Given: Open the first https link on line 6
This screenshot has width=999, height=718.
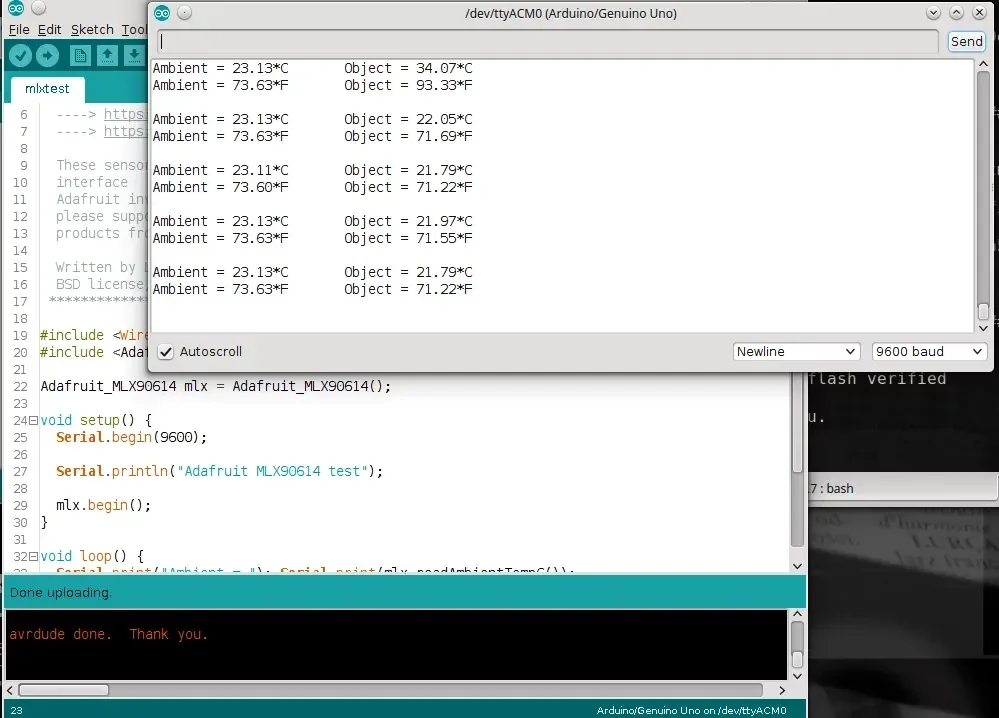Looking at the screenshot, I should pyautogui.click(x=125, y=114).
